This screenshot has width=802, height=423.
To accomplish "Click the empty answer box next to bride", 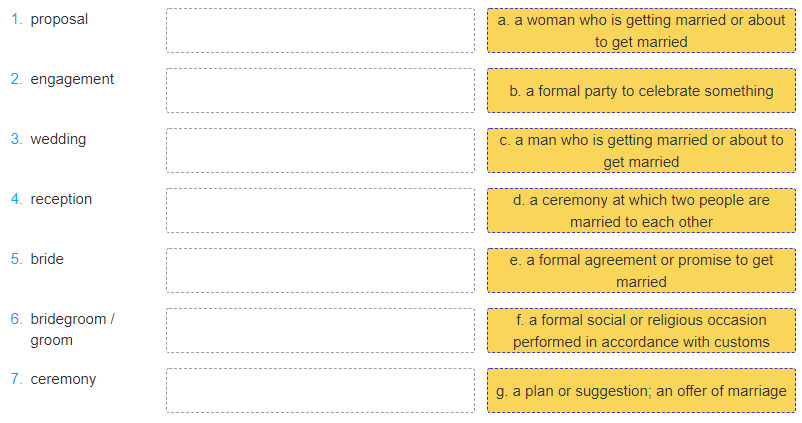I will click(x=320, y=271).
